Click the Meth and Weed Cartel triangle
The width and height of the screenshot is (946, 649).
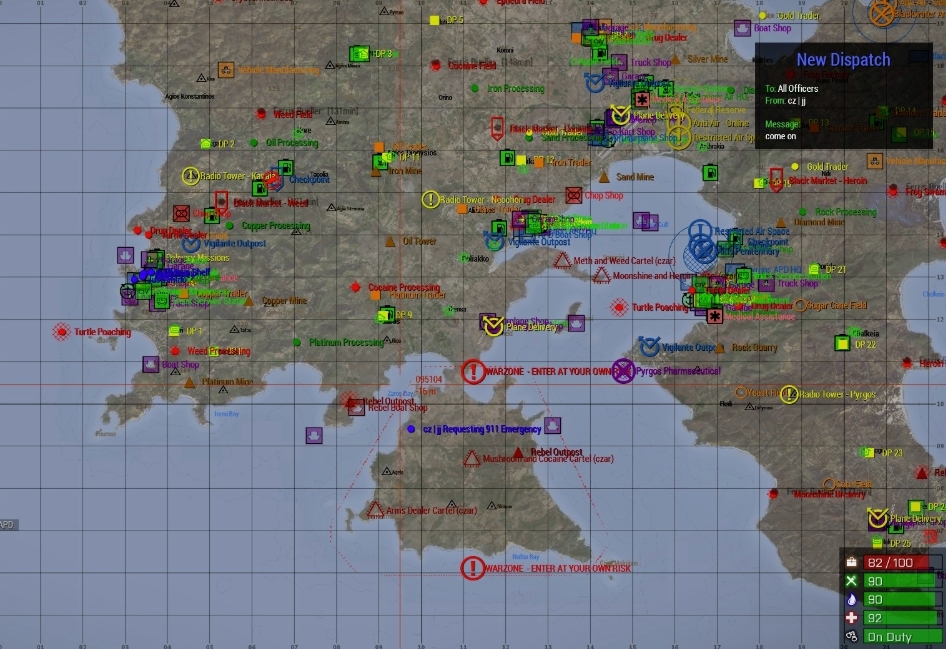(562, 261)
